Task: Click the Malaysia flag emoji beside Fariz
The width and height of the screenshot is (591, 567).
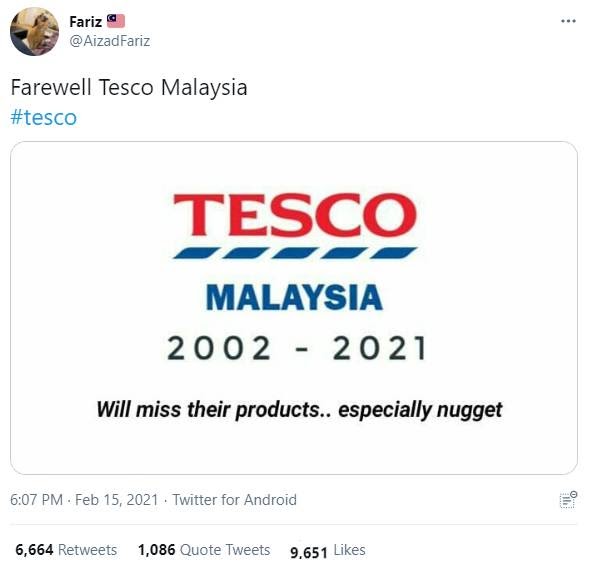Action: pos(116,21)
